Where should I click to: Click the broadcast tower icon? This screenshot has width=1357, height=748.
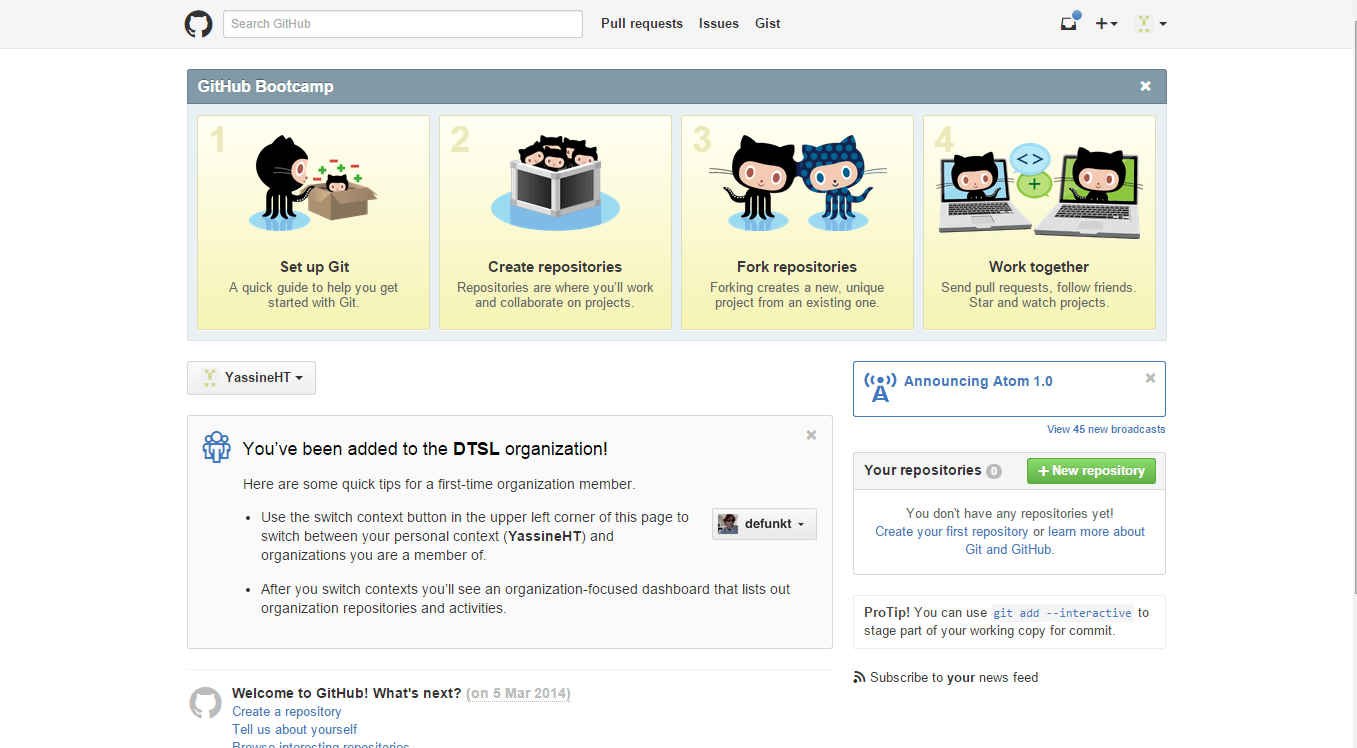tap(880, 387)
